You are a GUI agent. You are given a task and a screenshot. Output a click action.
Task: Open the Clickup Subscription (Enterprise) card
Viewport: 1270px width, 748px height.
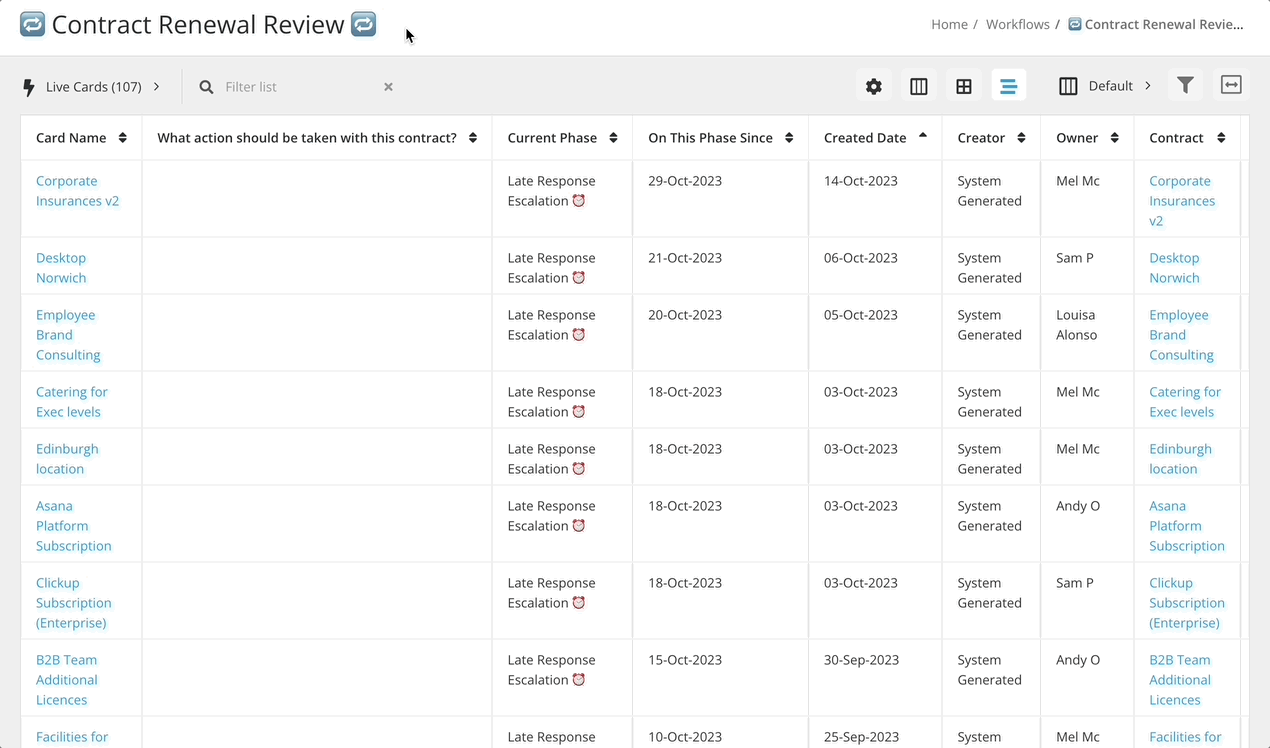[73, 602]
